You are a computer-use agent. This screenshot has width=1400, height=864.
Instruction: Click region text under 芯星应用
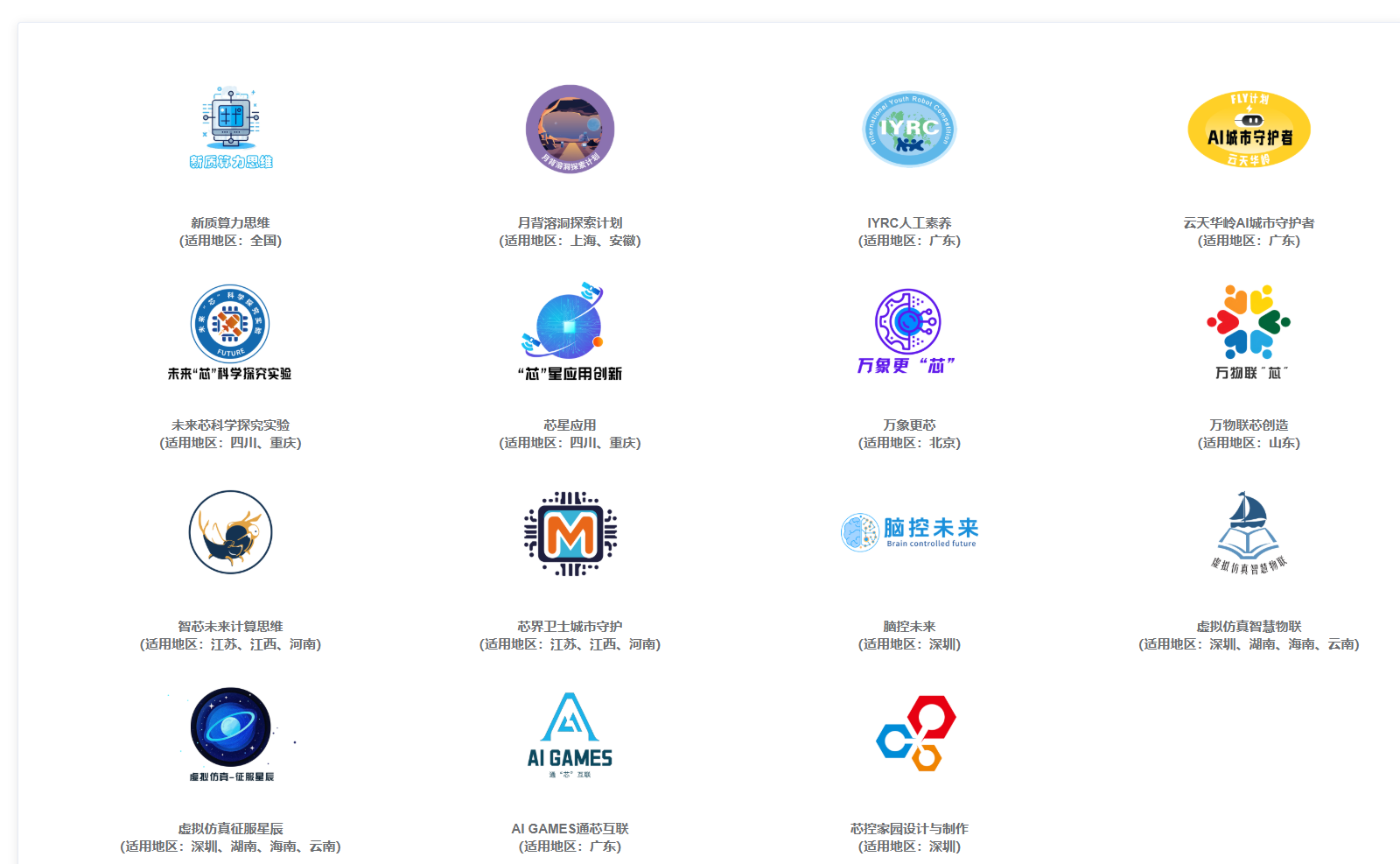pyautogui.click(x=570, y=443)
